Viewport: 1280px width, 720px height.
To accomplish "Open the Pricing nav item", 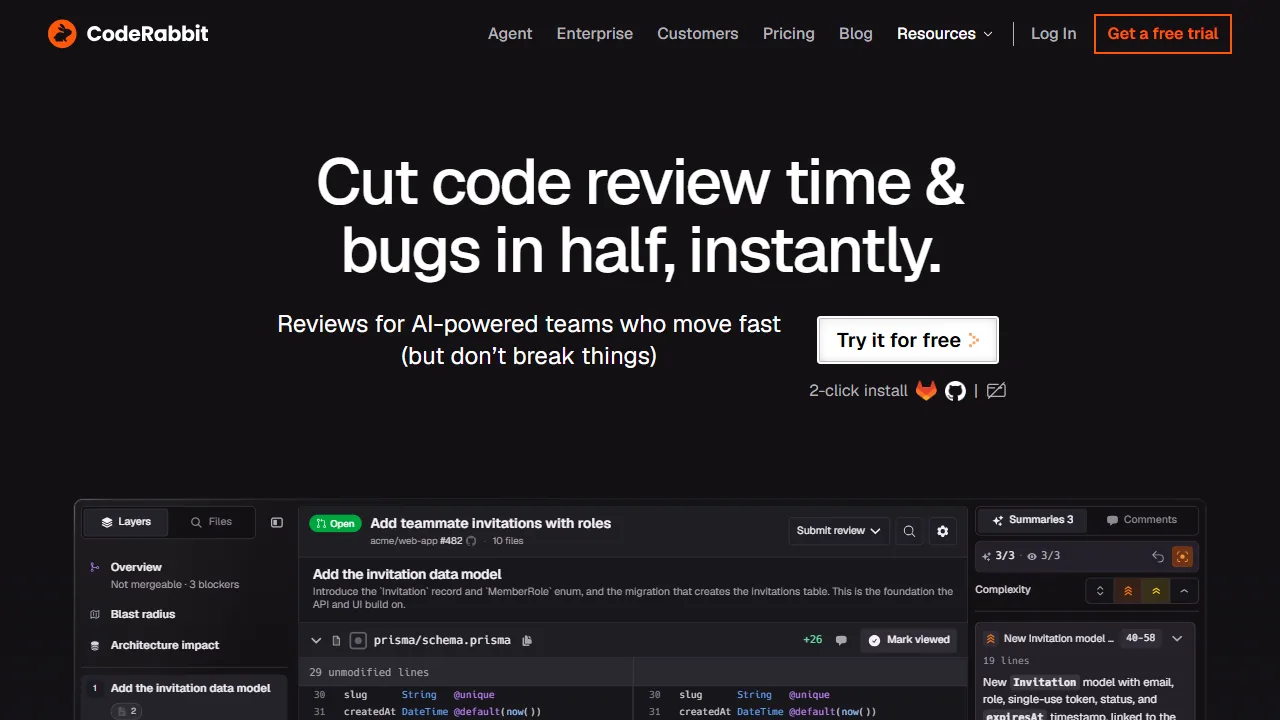I will 789,34.
